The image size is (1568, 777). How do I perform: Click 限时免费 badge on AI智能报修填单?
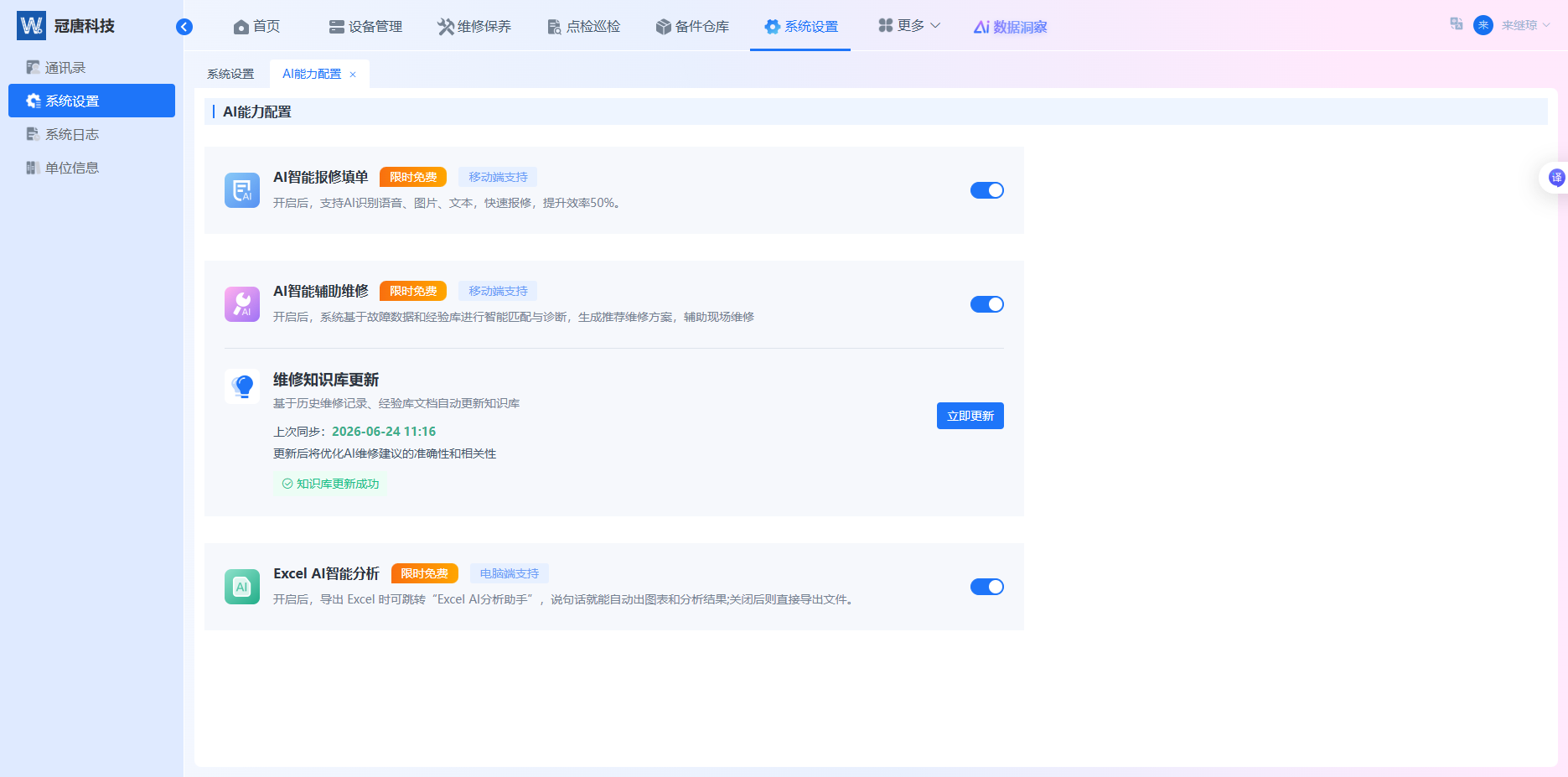413,177
